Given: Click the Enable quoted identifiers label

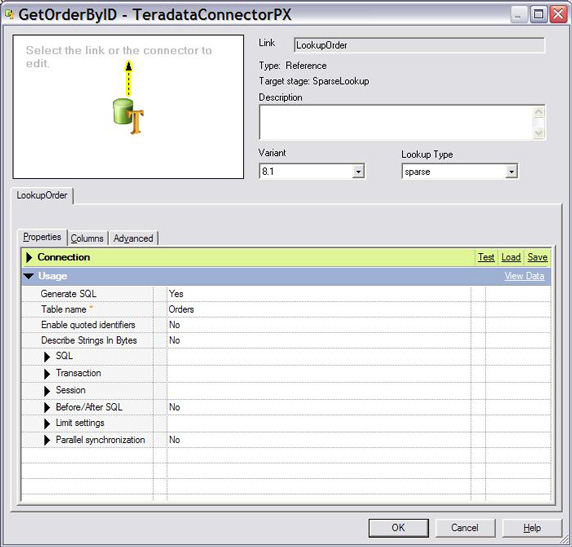Looking at the screenshot, I should click(88, 325).
